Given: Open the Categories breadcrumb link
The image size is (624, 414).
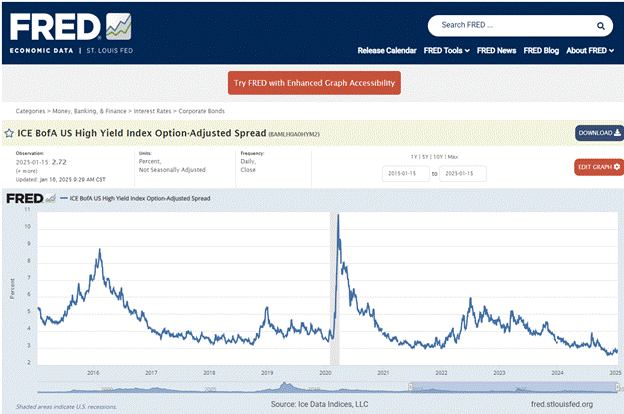Looking at the screenshot, I should [30, 111].
